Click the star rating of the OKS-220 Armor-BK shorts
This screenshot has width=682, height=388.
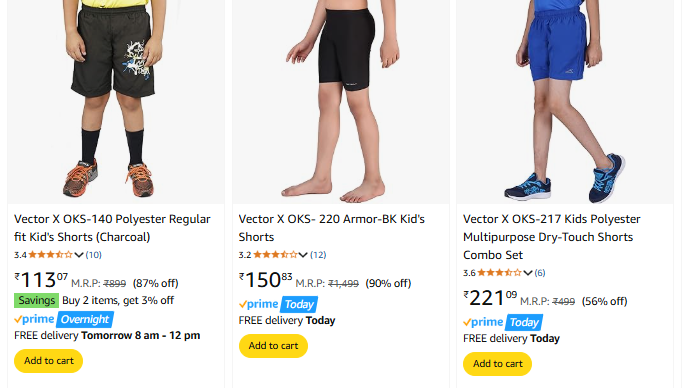click(x=275, y=255)
